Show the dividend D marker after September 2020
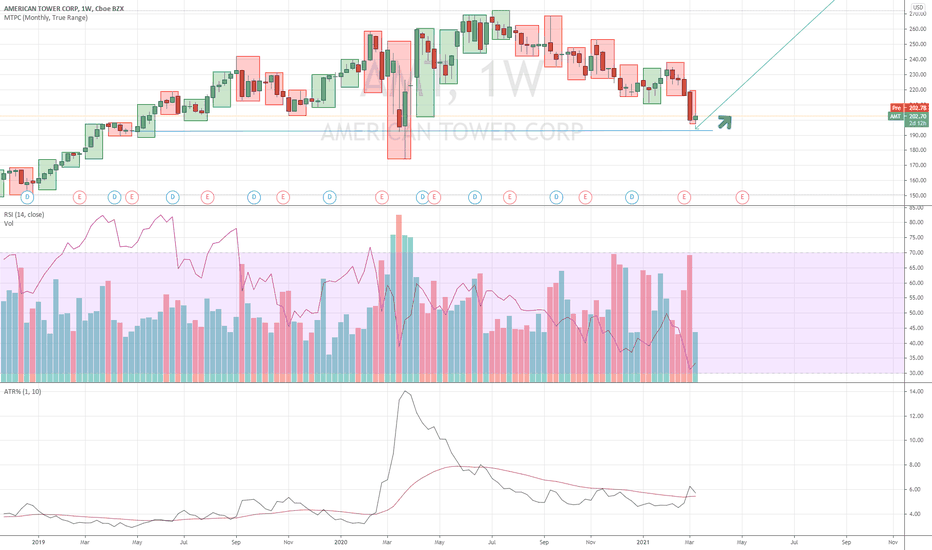 556,197
